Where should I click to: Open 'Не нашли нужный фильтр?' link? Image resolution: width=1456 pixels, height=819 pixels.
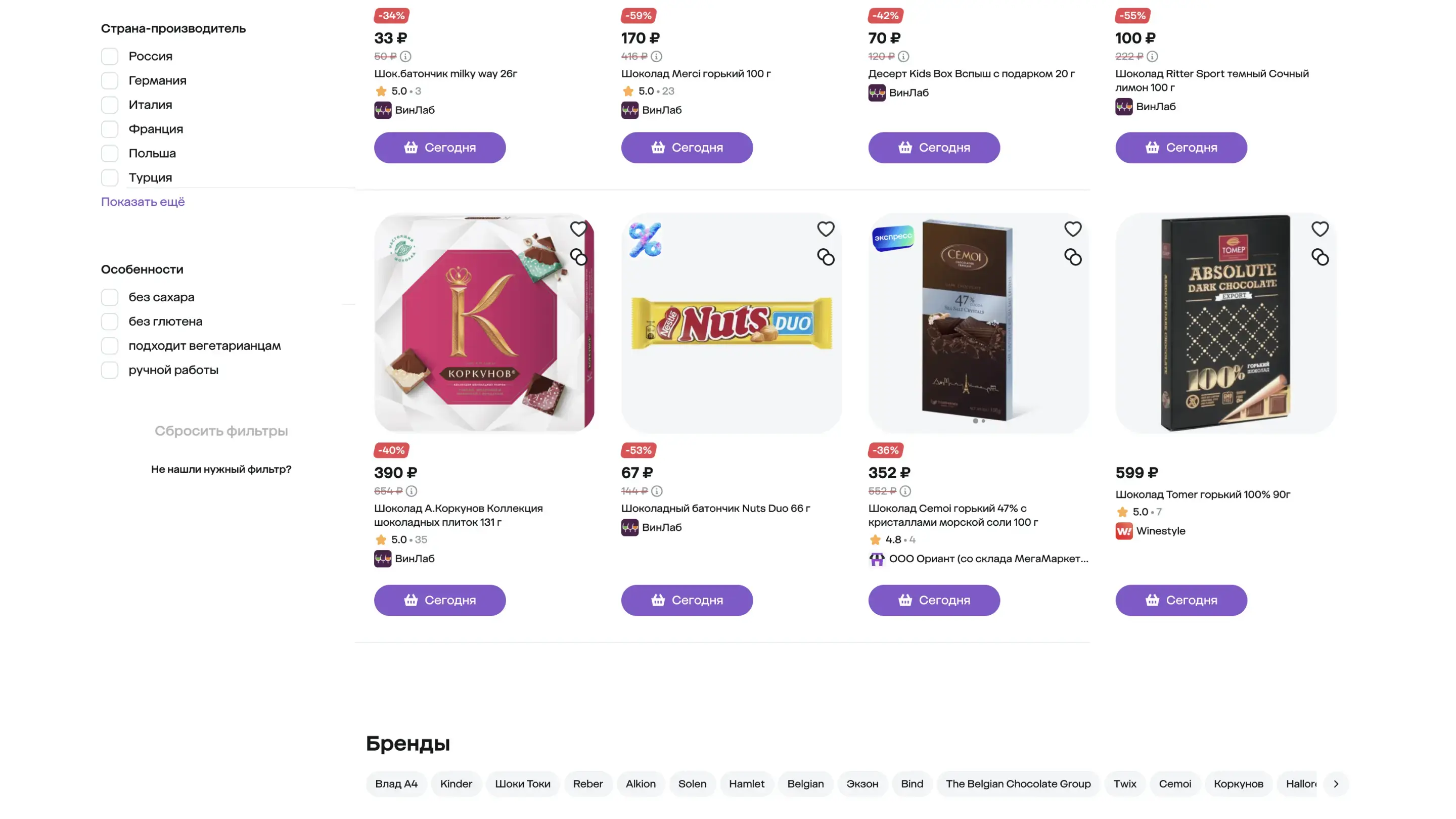coord(221,469)
